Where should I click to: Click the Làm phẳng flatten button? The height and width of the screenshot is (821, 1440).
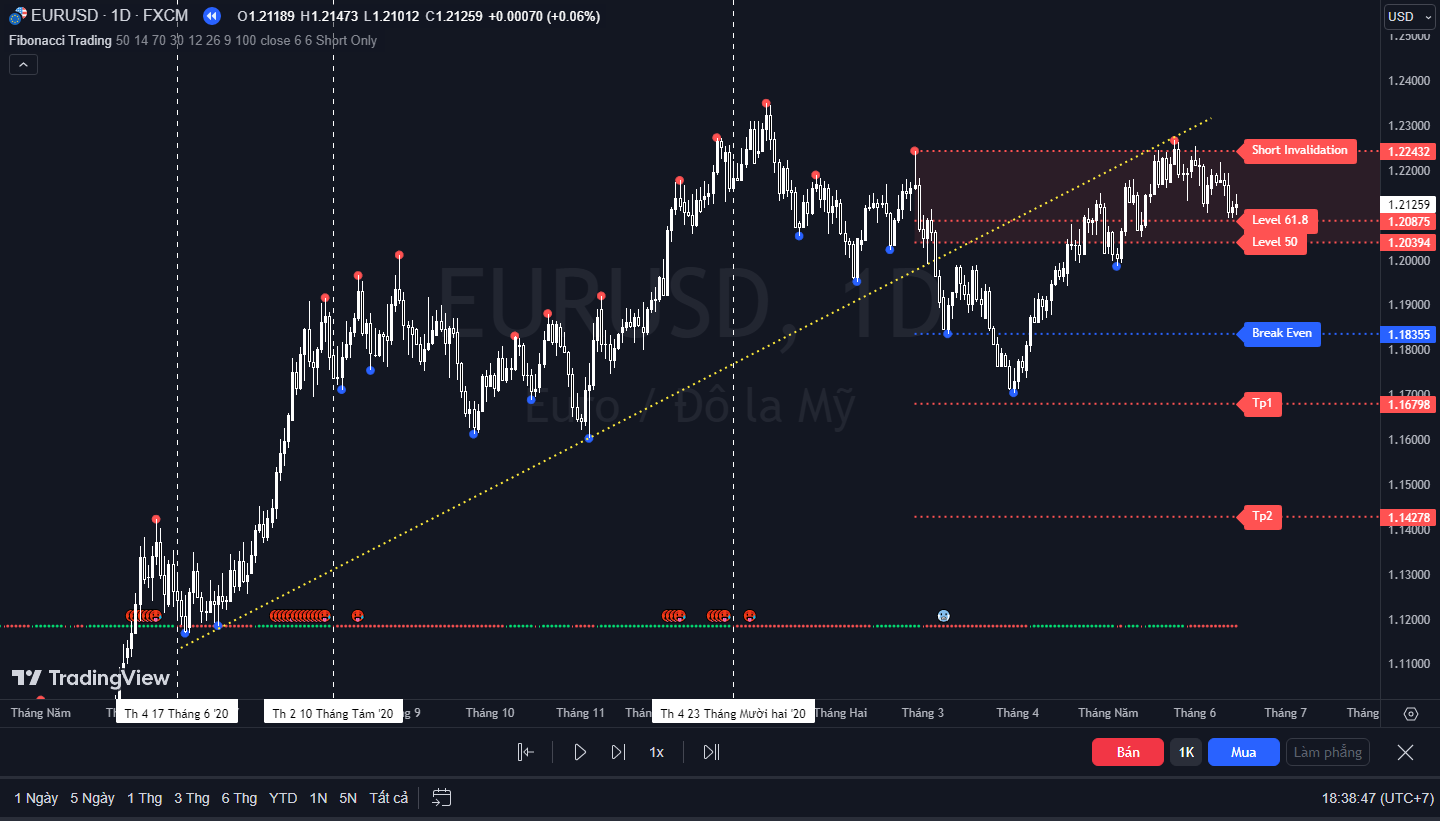coord(1328,752)
